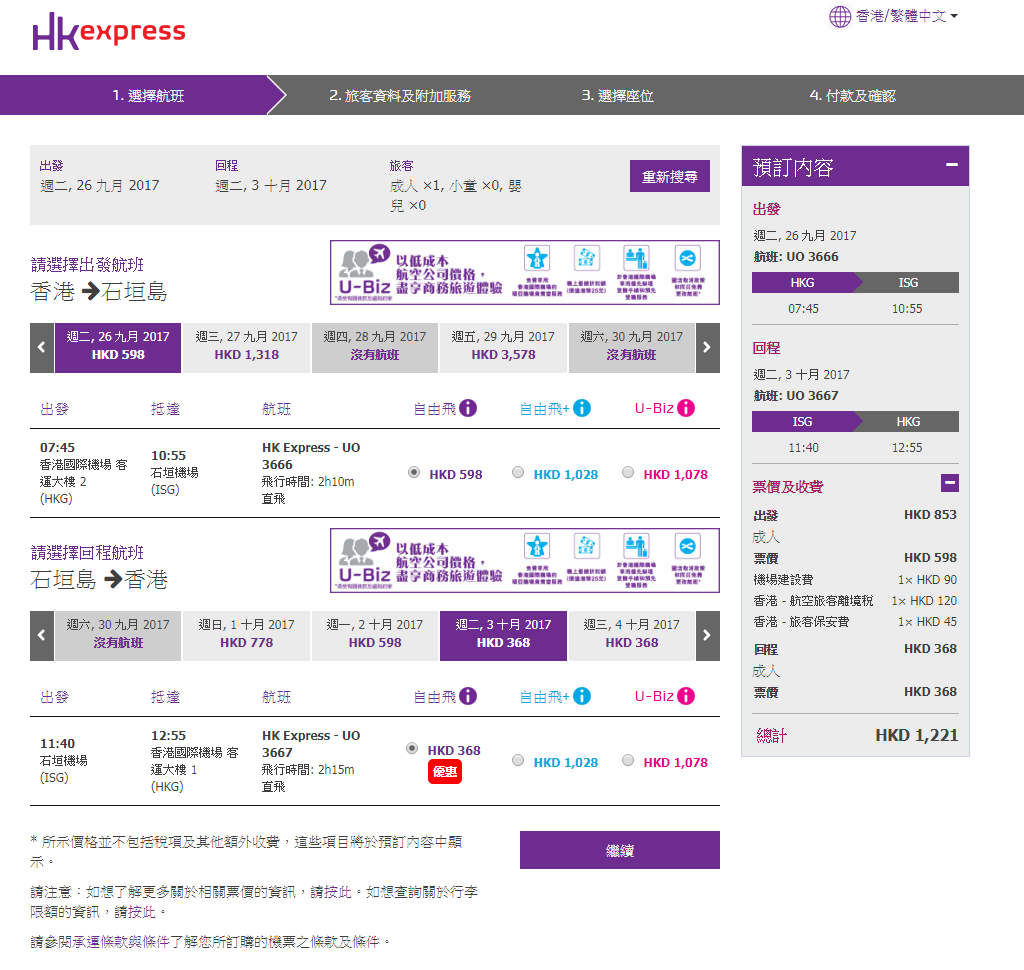
Task: Click the 重新搜尋 search again button
Action: (x=669, y=177)
